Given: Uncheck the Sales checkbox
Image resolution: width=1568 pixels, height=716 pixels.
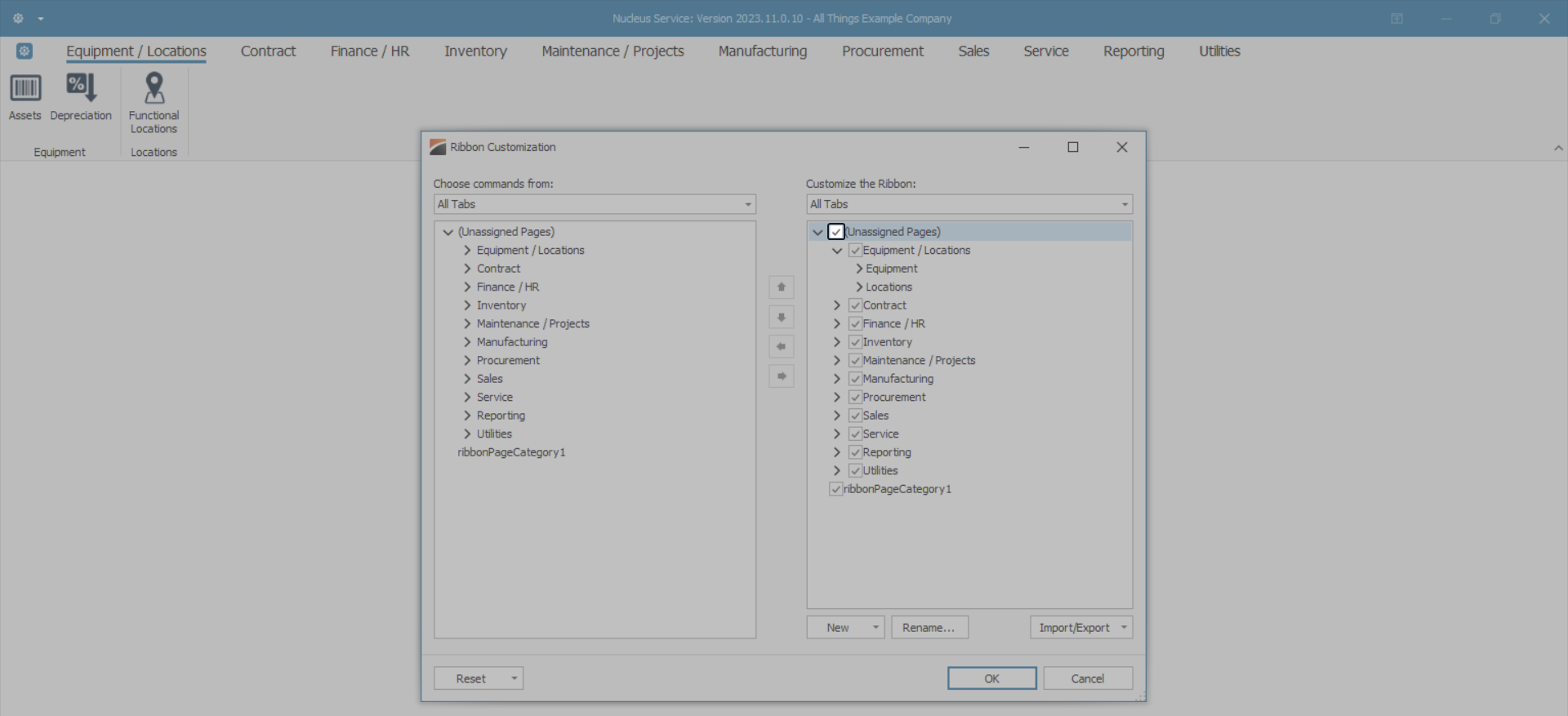Looking at the screenshot, I should click(x=856, y=416).
